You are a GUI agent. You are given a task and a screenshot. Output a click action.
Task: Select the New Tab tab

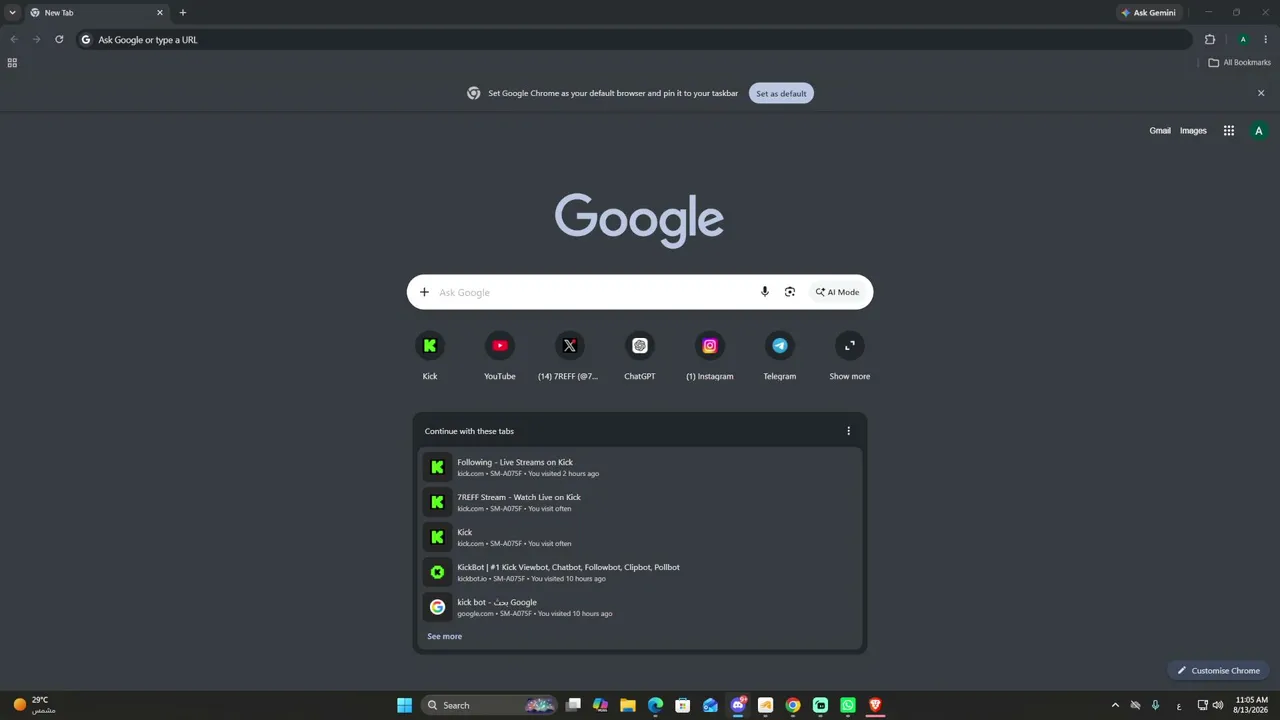96,13
